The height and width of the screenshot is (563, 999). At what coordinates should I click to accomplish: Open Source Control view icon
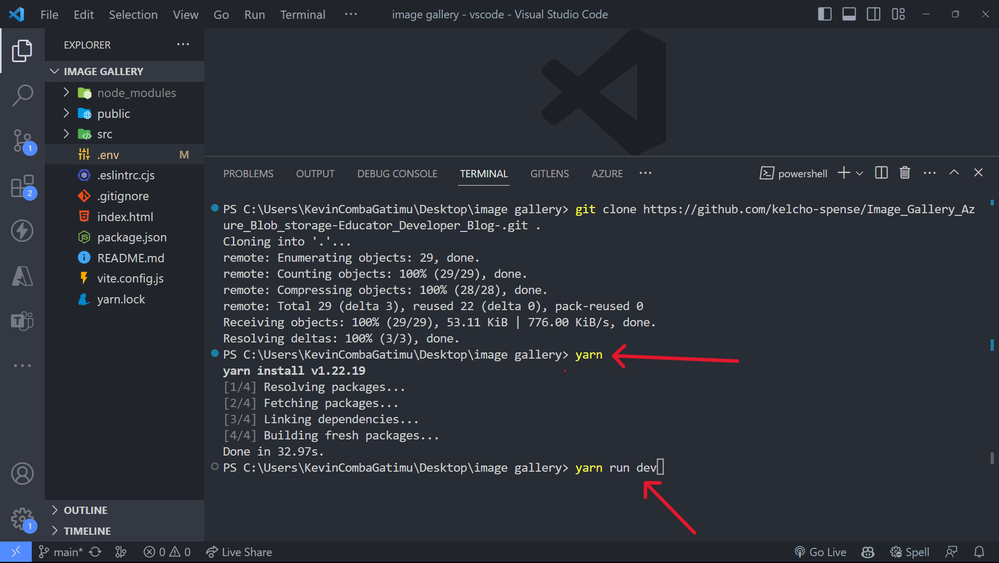(x=24, y=141)
